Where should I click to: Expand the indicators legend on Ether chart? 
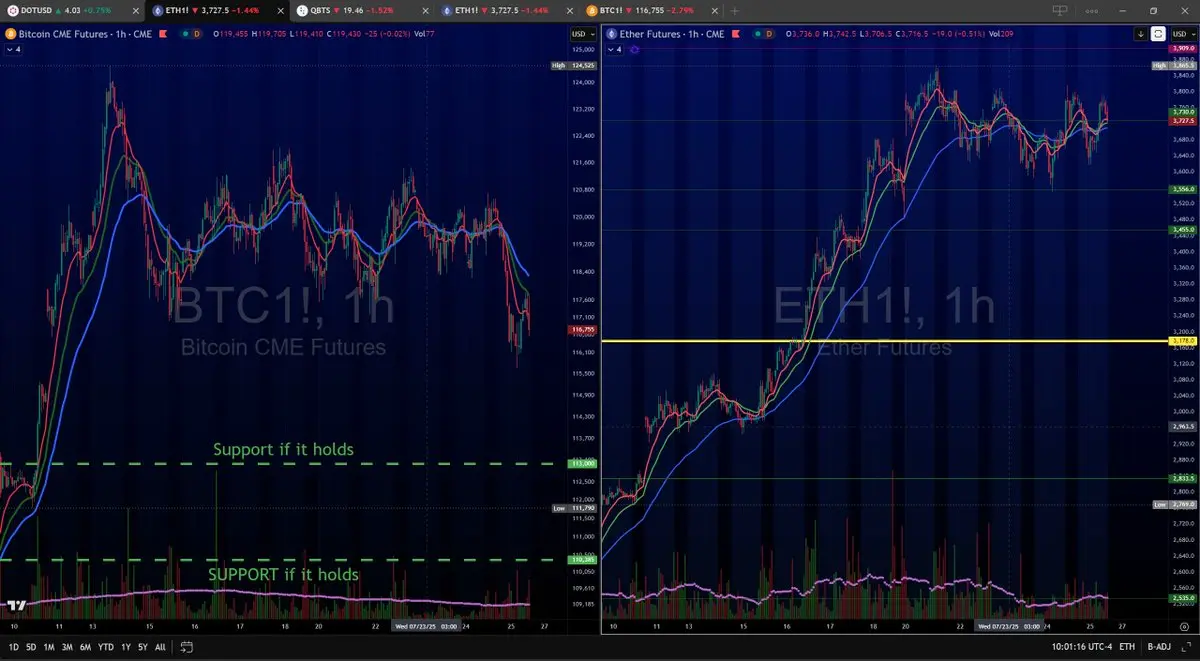[x=615, y=48]
